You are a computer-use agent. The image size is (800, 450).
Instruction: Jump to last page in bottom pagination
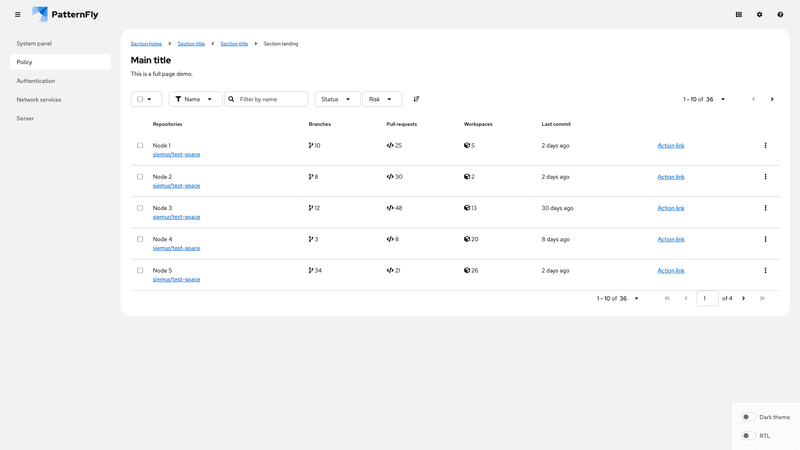[x=762, y=298]
